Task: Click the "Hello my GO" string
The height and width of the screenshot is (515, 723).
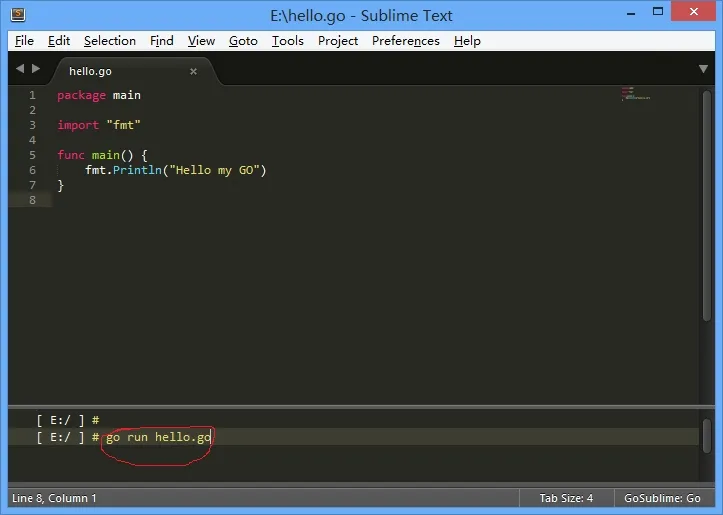Action: pos(214,170)
